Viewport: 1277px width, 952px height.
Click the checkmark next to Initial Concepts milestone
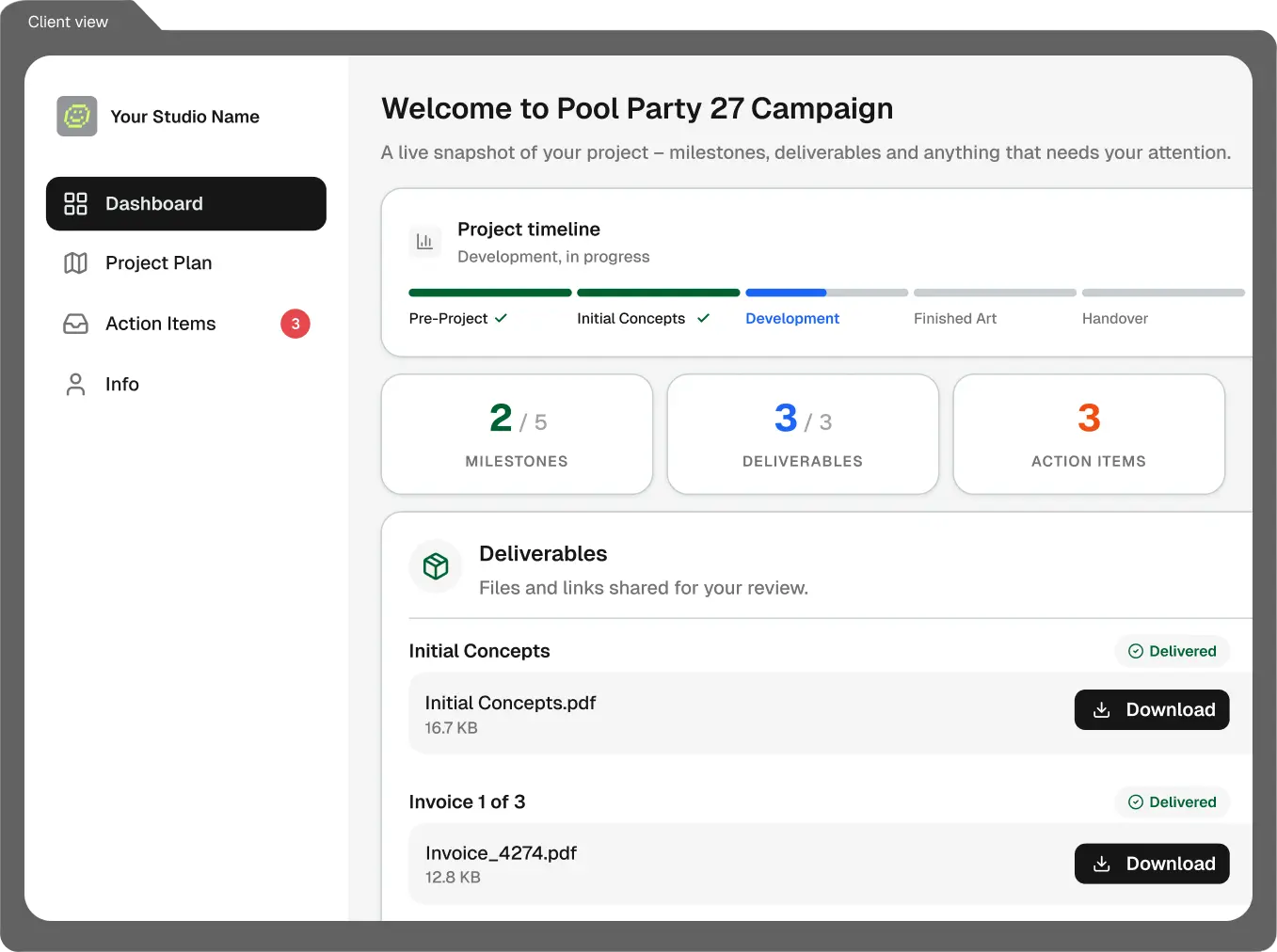click(x=703, y=318)
